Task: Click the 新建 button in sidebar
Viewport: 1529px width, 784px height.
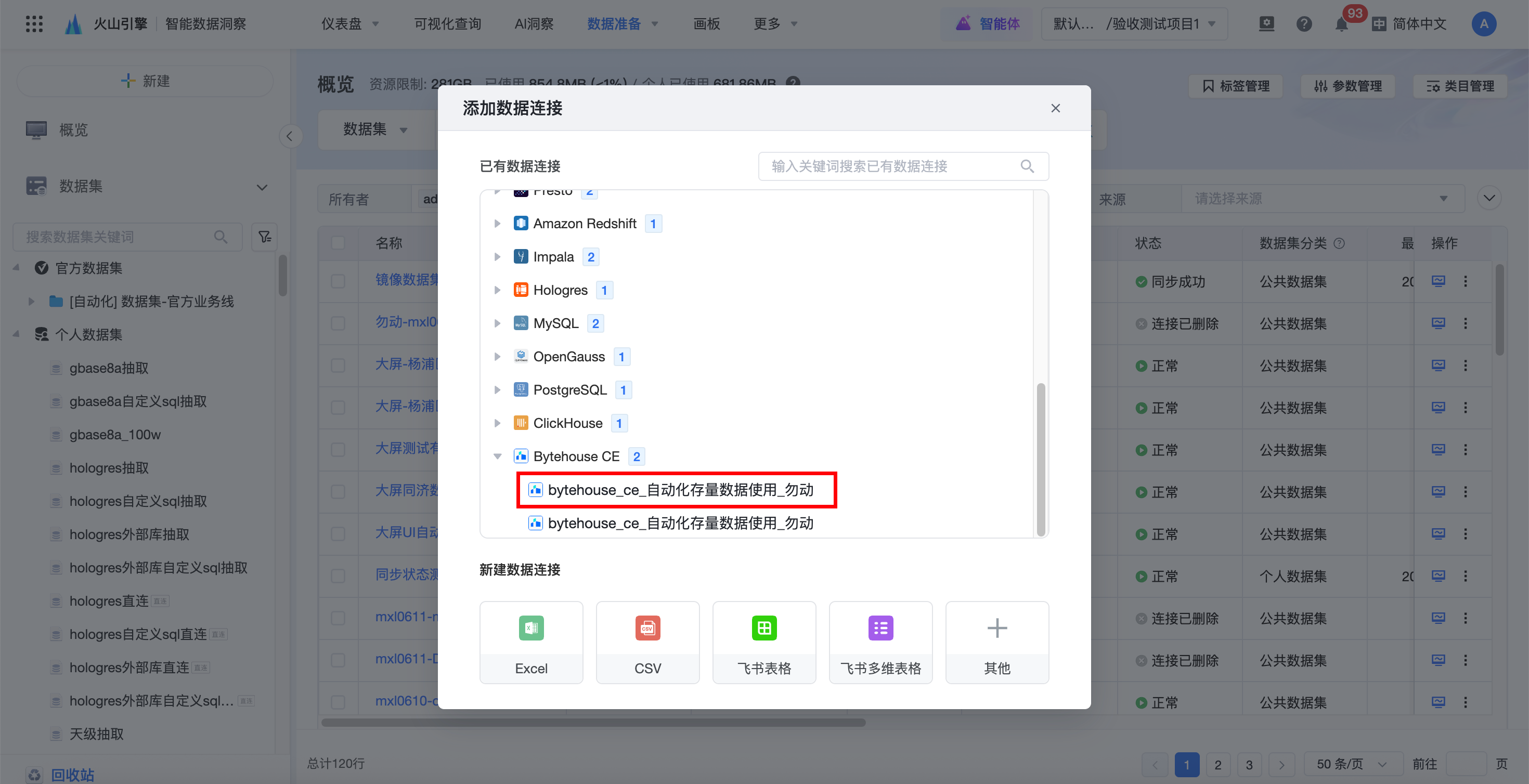Action: click(x=146, y=81)
